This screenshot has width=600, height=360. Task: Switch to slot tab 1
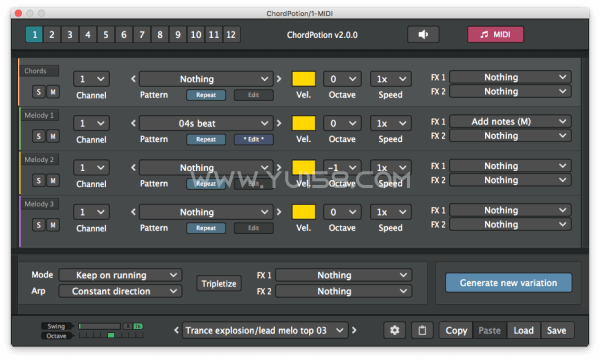point(34,34)
